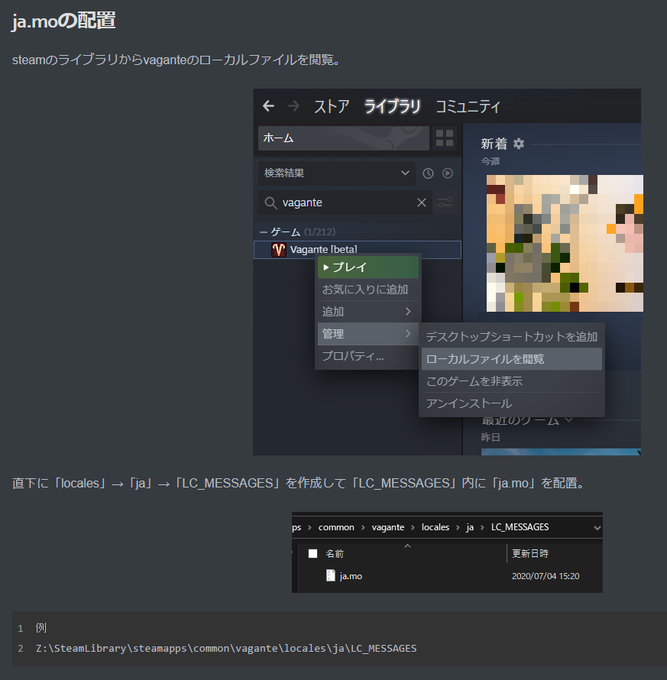Select デスクトップショートカットを追加
The height and width of the screenshot is (680, 667).
tap(512, 337)
